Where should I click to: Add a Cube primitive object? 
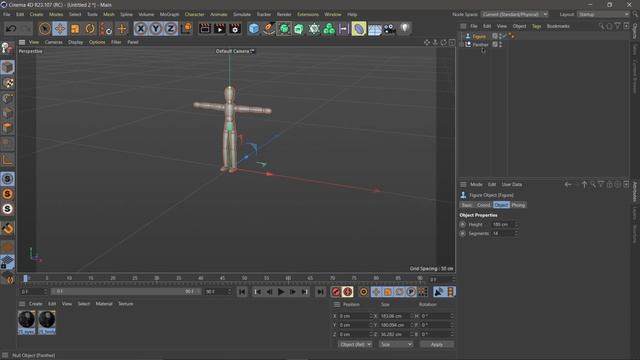(253, 29)
